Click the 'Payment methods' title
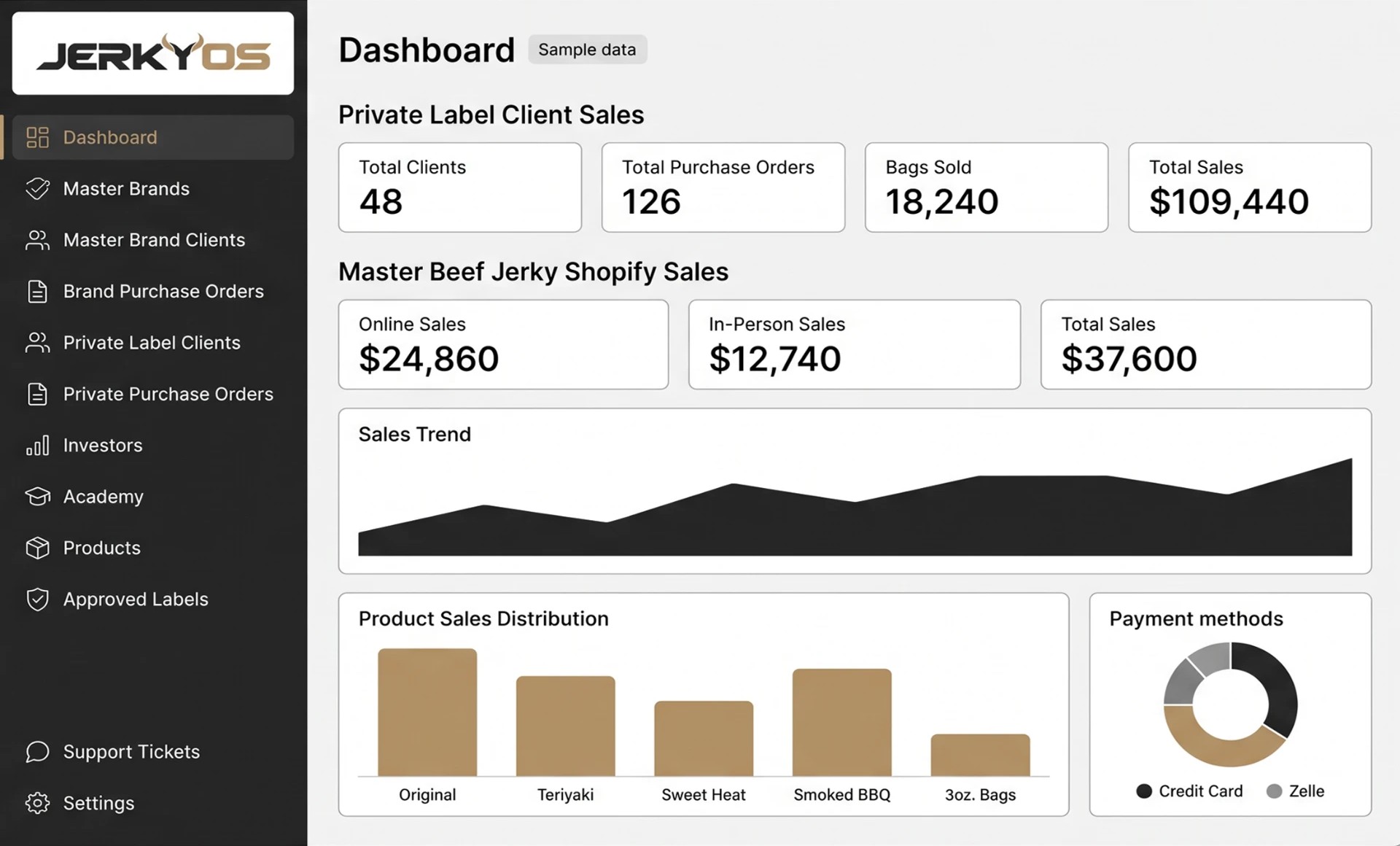 click(1197, 618)
